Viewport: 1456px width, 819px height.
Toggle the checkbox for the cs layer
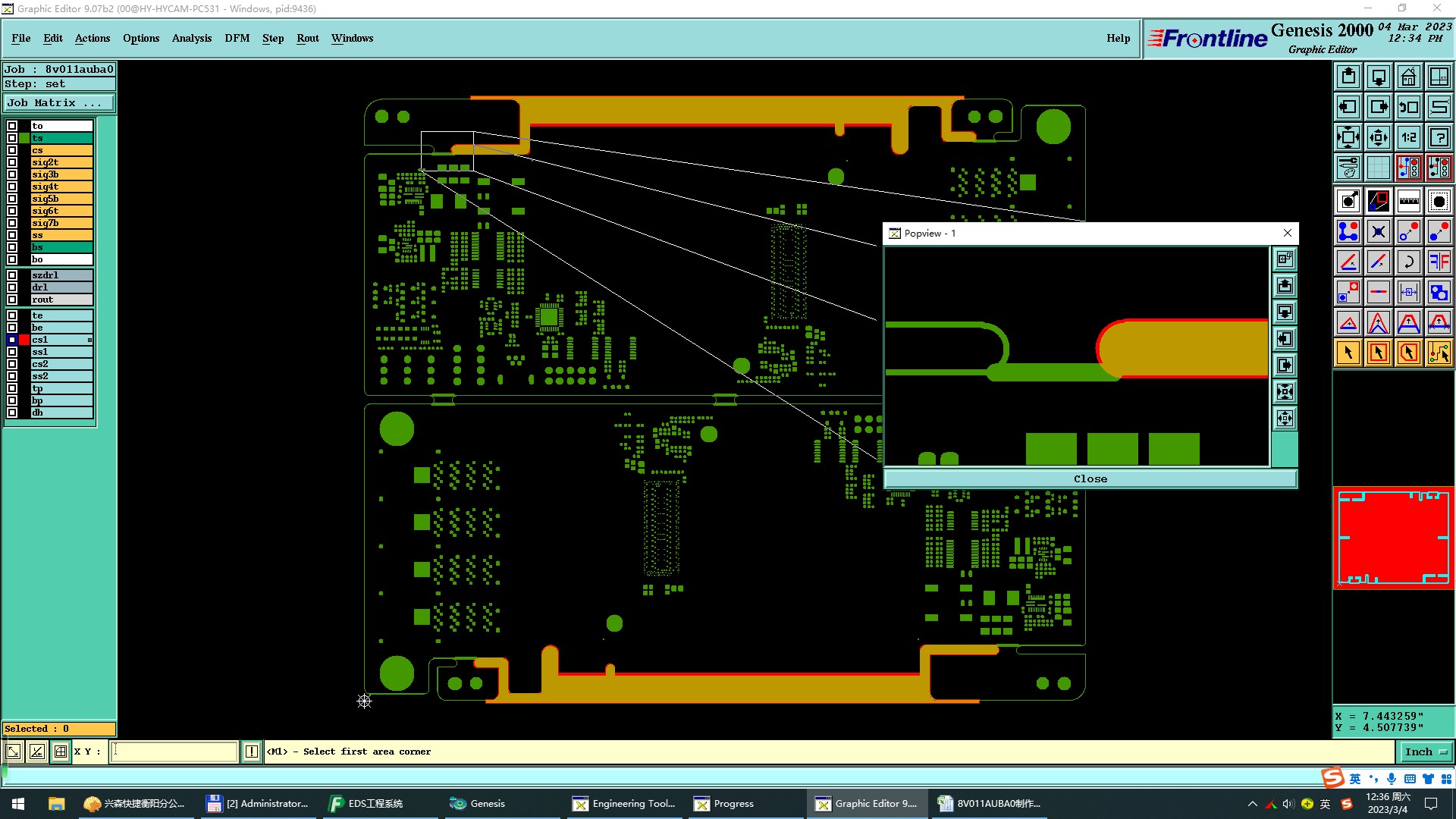point(12,150)
